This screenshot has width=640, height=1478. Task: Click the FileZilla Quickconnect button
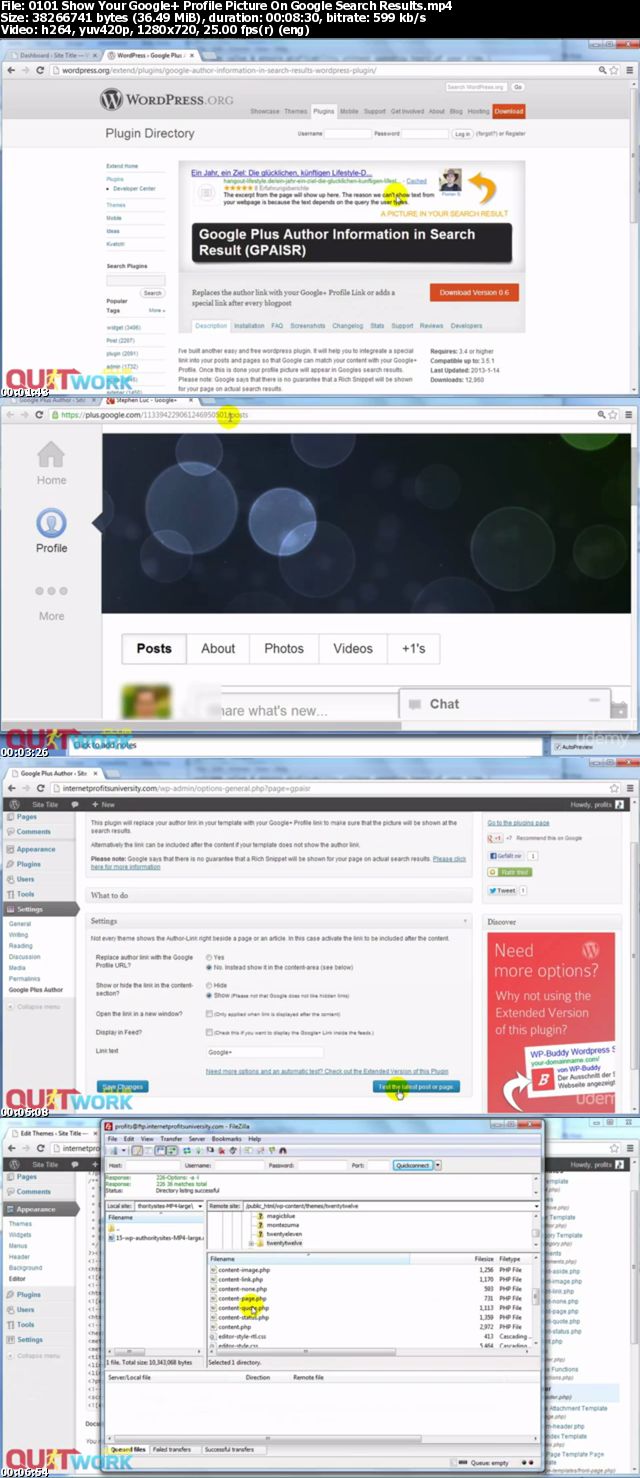click(x=412, y=1165)
